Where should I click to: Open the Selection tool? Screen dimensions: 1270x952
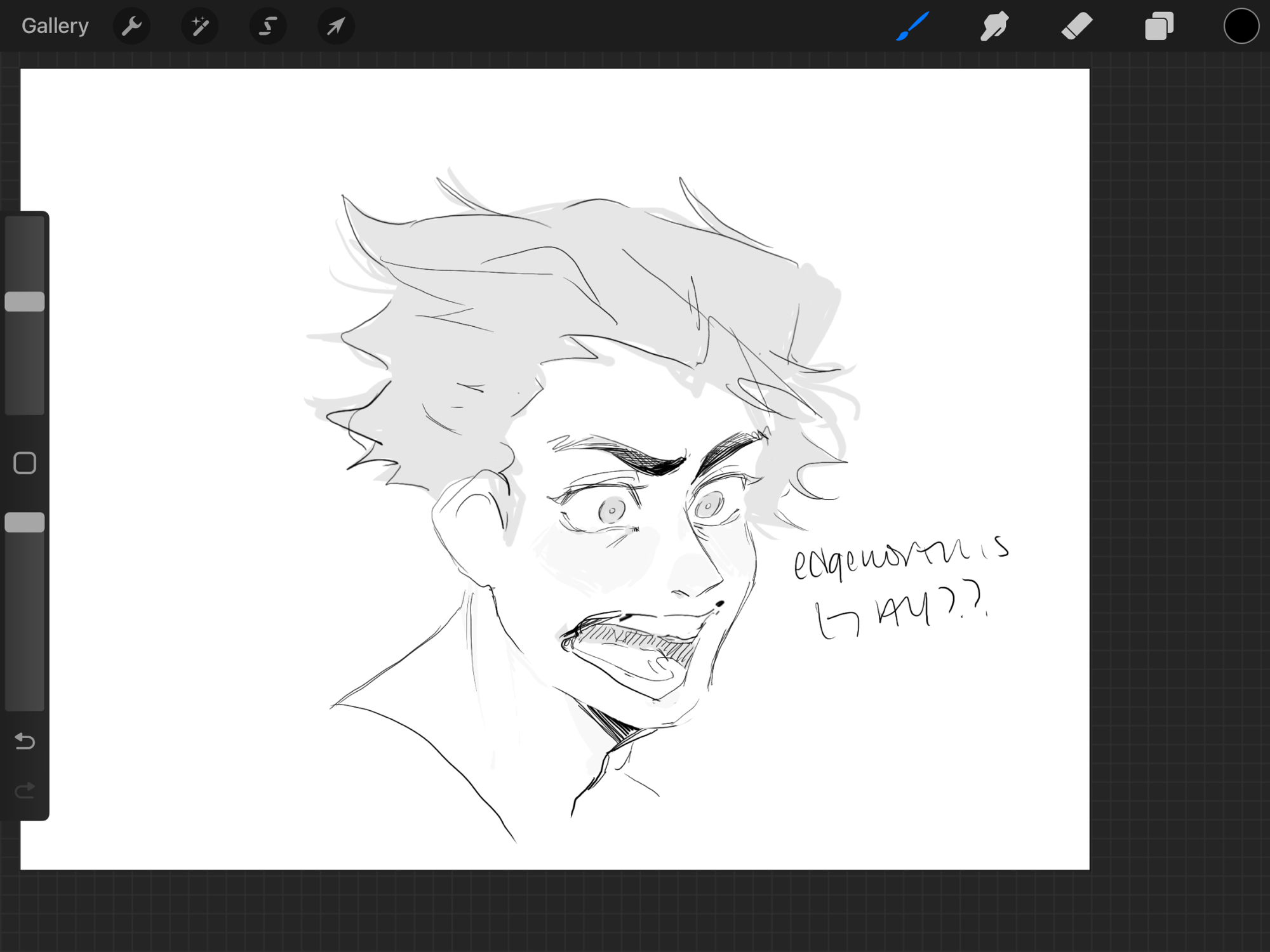tap(268, 26)
